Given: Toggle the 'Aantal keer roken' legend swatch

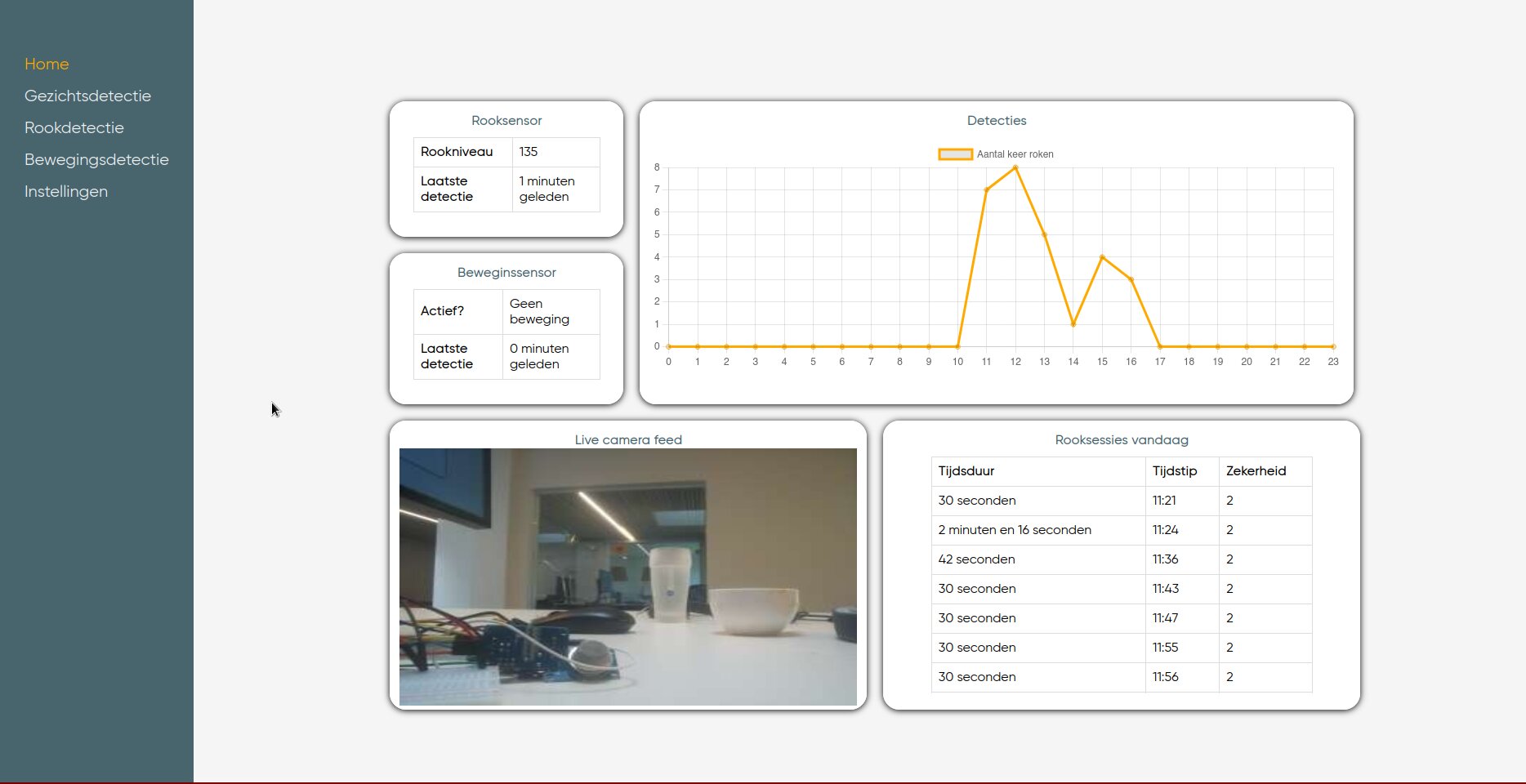Looking at the screenshot, I should [955, 154].
